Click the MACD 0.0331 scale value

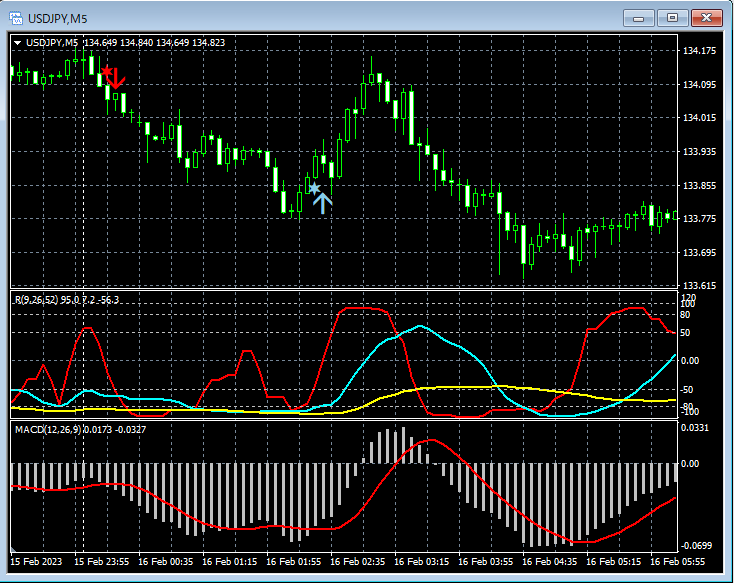696,428
